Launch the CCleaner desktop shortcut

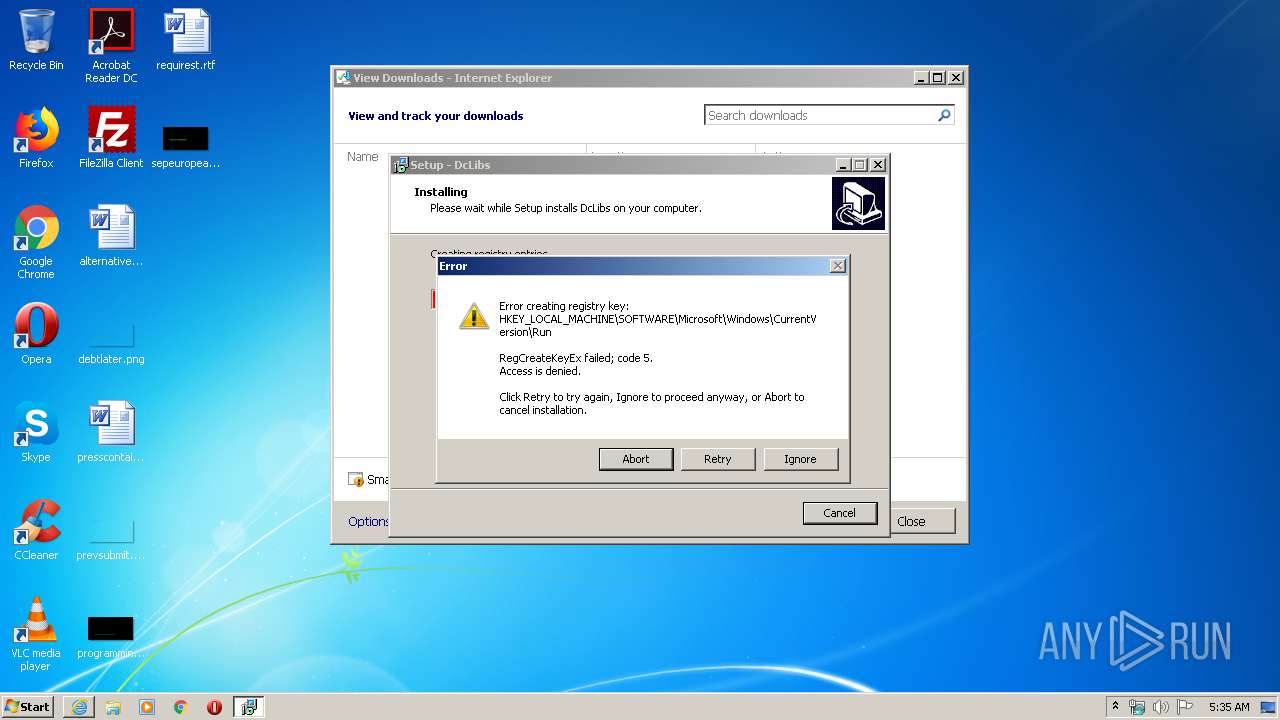pyautogui.click(x=36, y=530)
